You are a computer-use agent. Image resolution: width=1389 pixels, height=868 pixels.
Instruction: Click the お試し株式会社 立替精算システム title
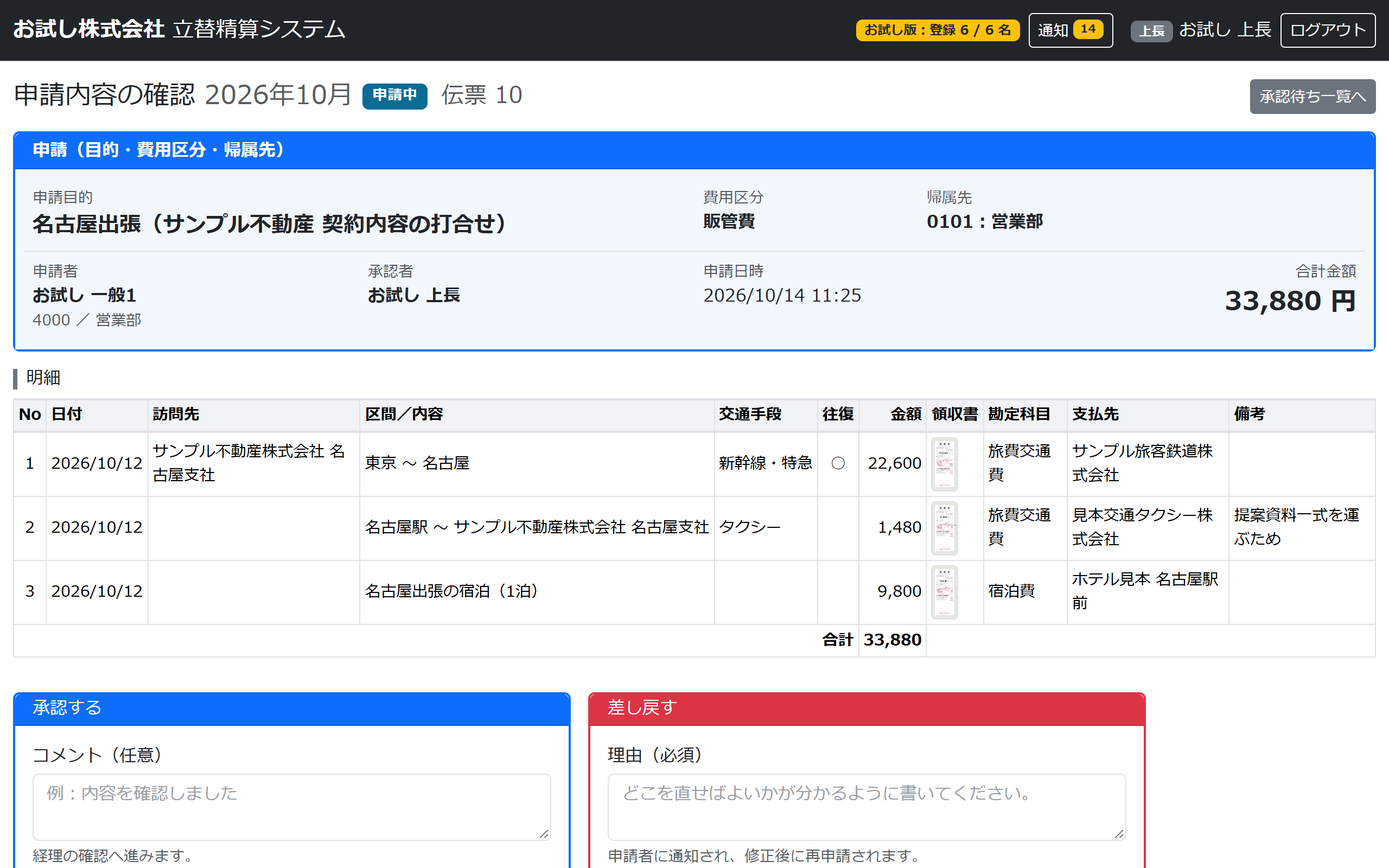point(179,29)
